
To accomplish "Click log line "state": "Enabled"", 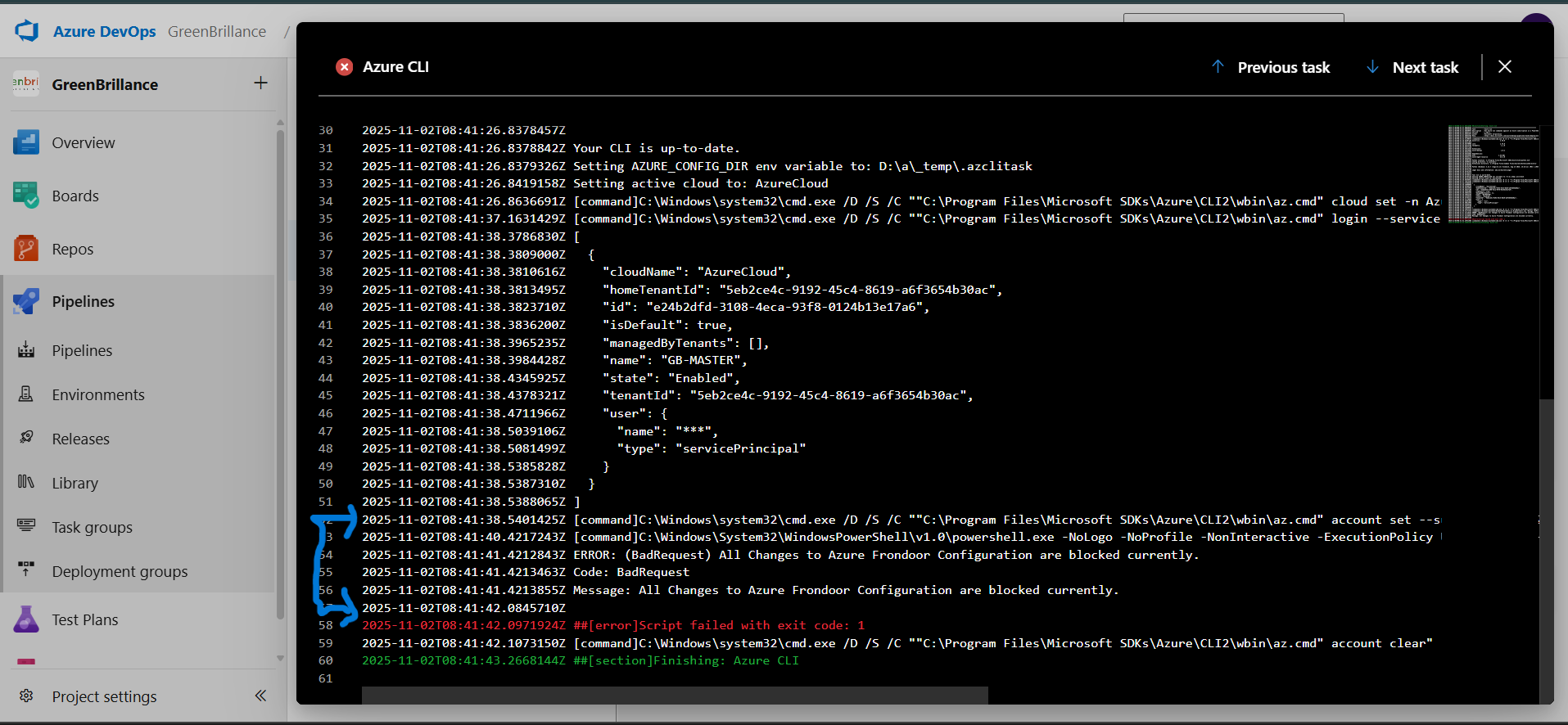I will [x=671, y=378].
